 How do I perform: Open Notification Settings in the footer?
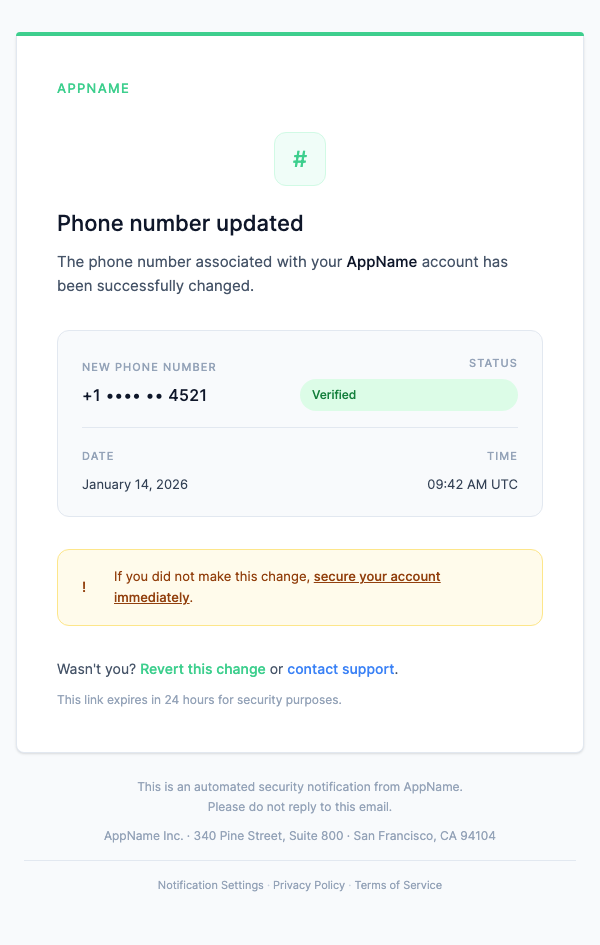click(x=210, y=885)
